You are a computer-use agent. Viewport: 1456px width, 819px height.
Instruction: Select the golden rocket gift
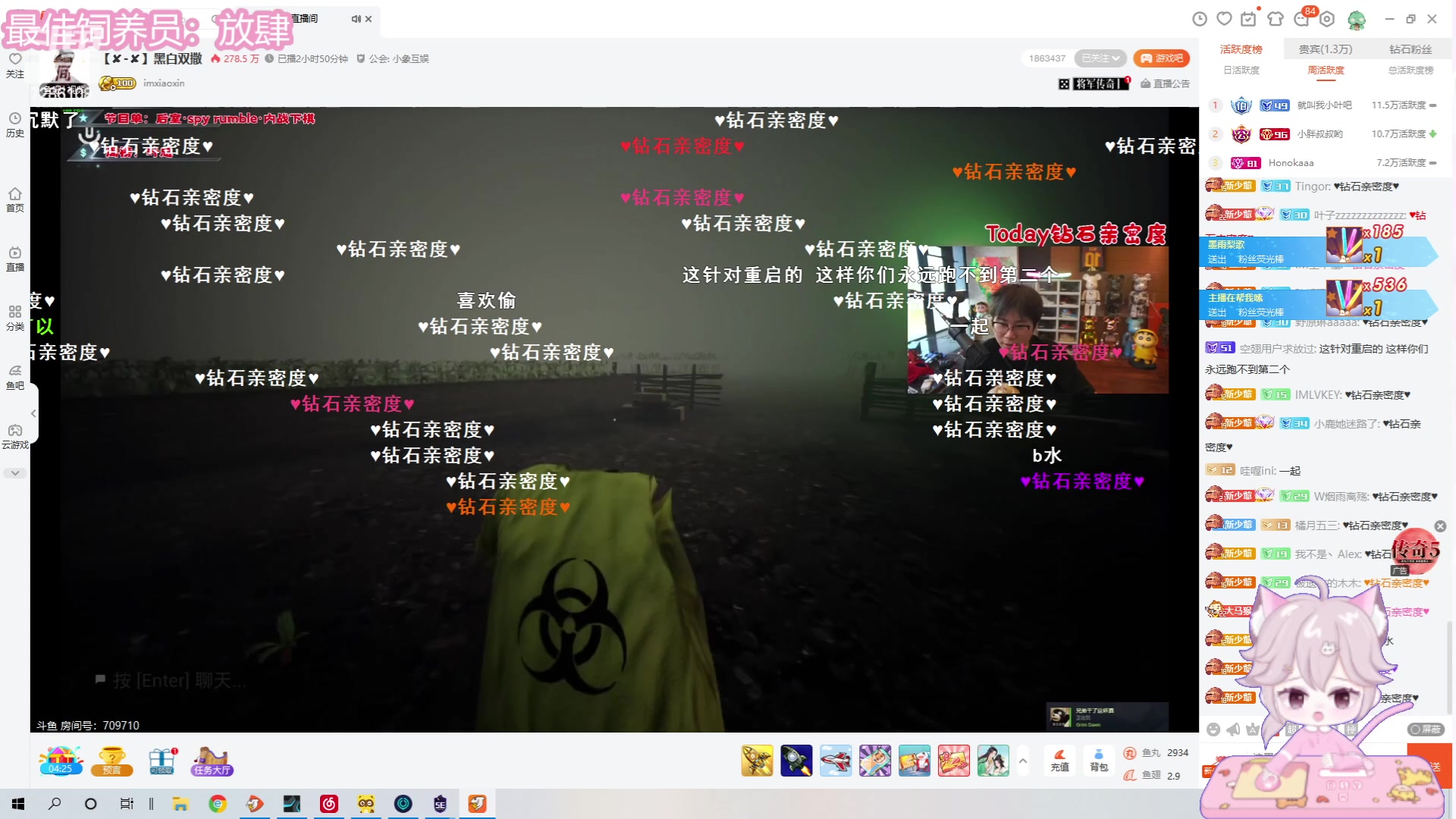click(756, 760)
